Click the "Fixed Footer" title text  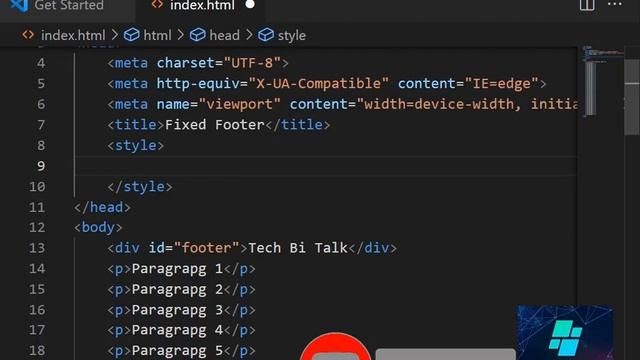pyautogui.click(x=215, y=124)
